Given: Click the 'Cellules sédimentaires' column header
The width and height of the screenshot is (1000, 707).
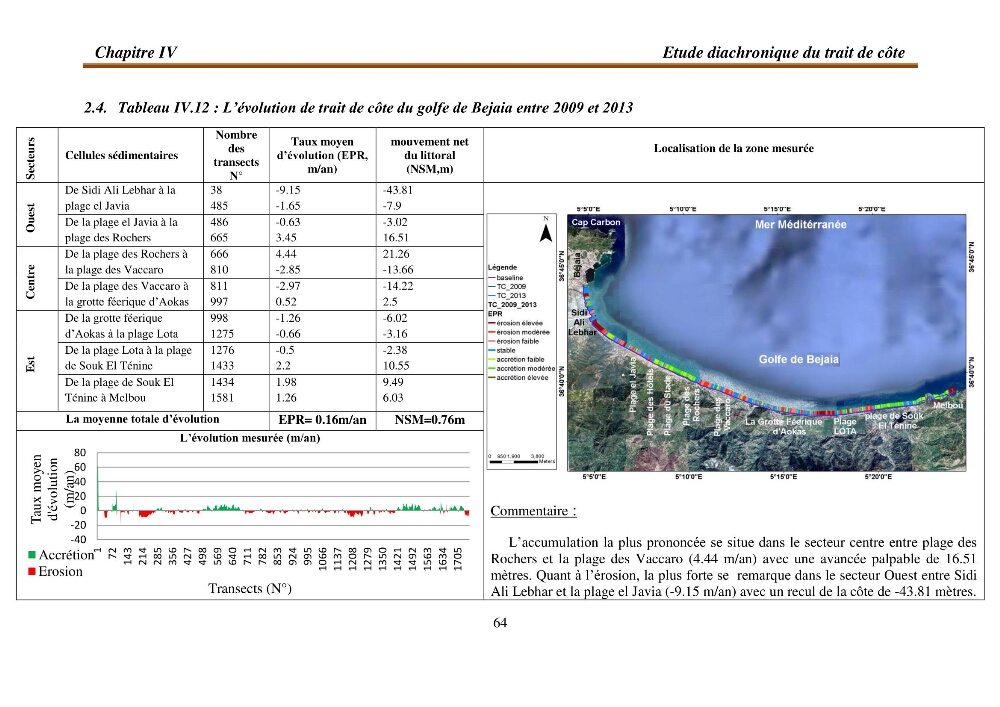Looking at the screenshot, I should pyautogui.click(x=121, y=155).
